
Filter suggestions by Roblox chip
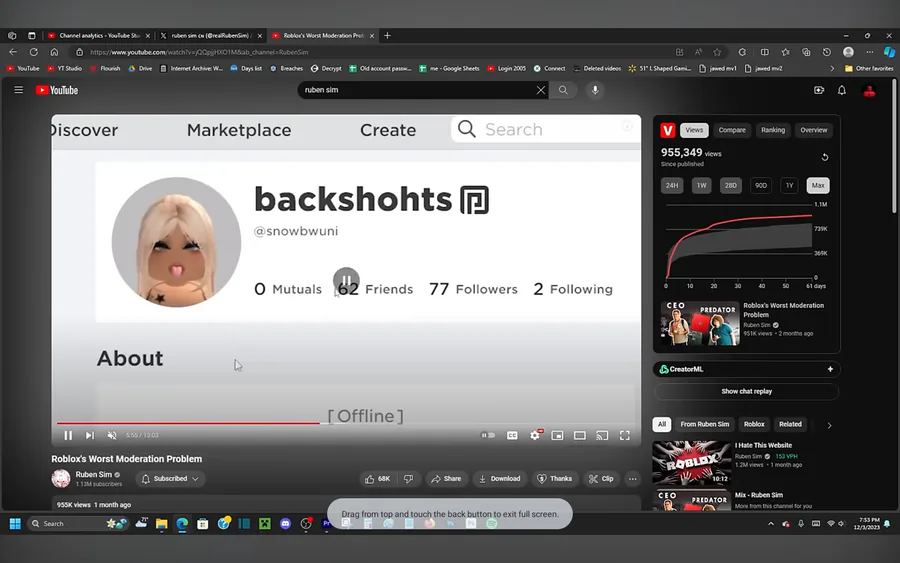754,424
